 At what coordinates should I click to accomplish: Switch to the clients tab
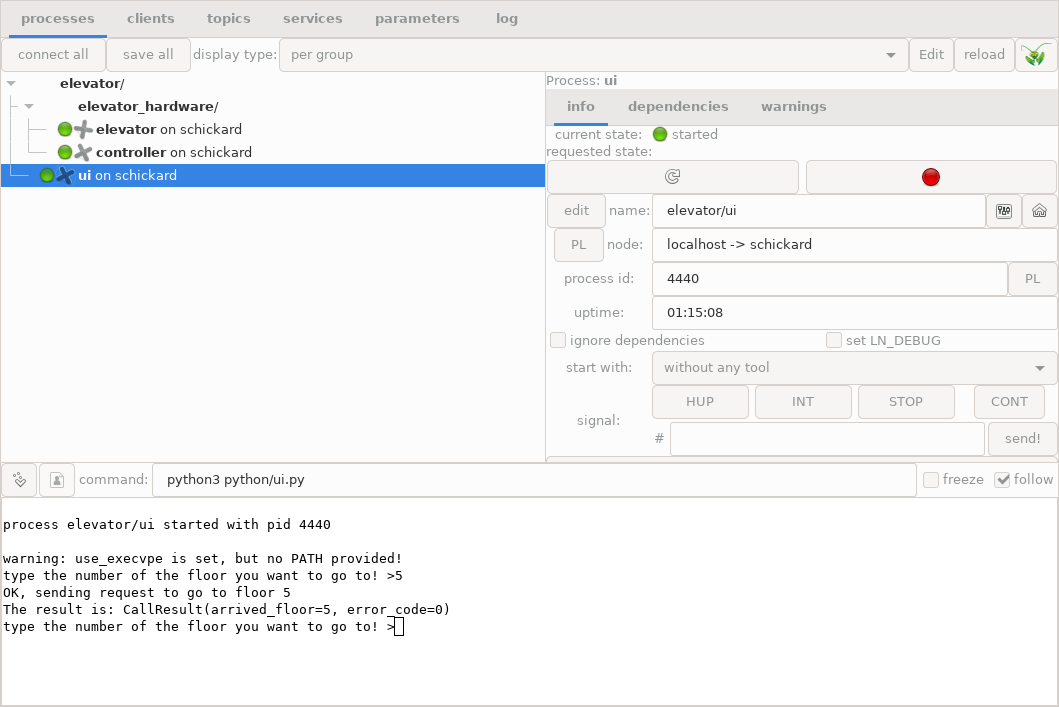pos(151,19)
